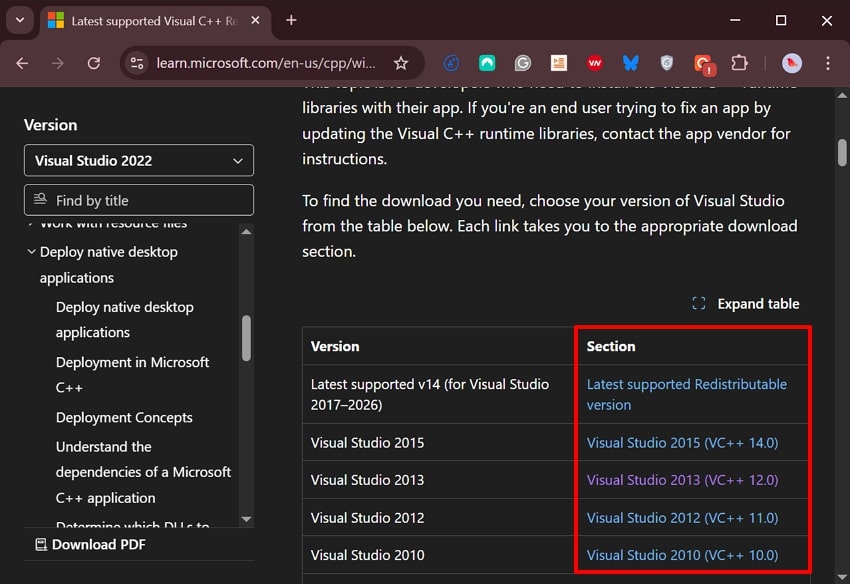
Task: Open the red VN extension icon
Action: pos(595,62)
